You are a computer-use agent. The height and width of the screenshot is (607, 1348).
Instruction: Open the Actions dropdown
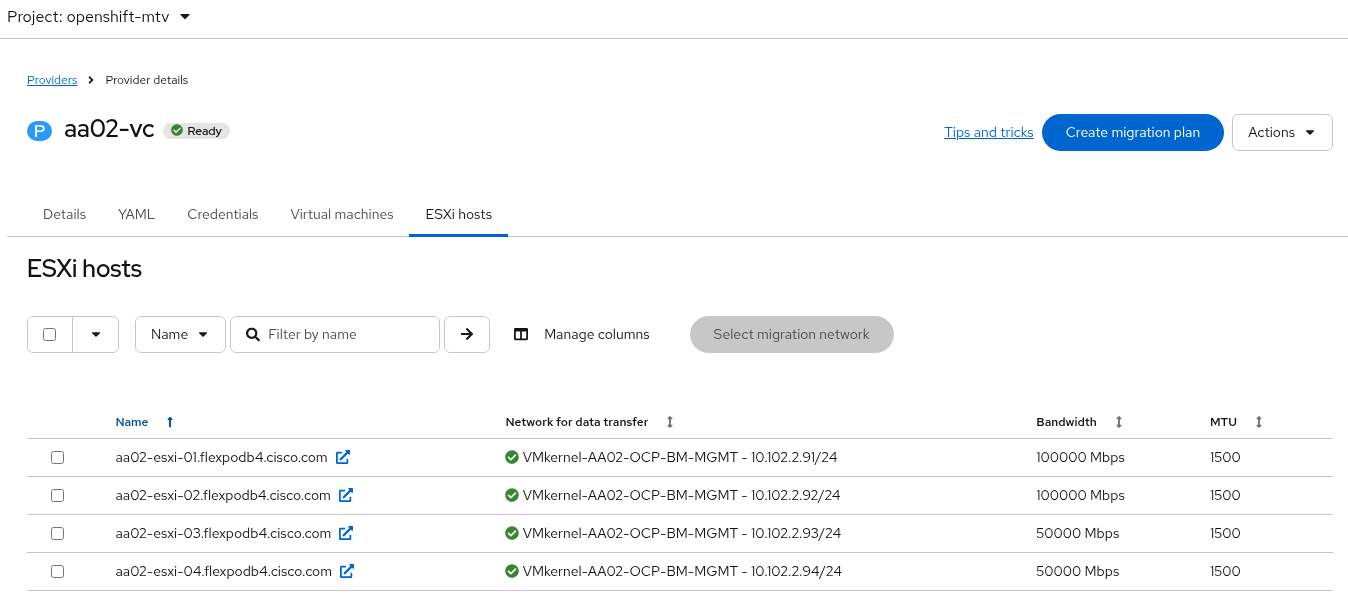[x=1282, y=132]
